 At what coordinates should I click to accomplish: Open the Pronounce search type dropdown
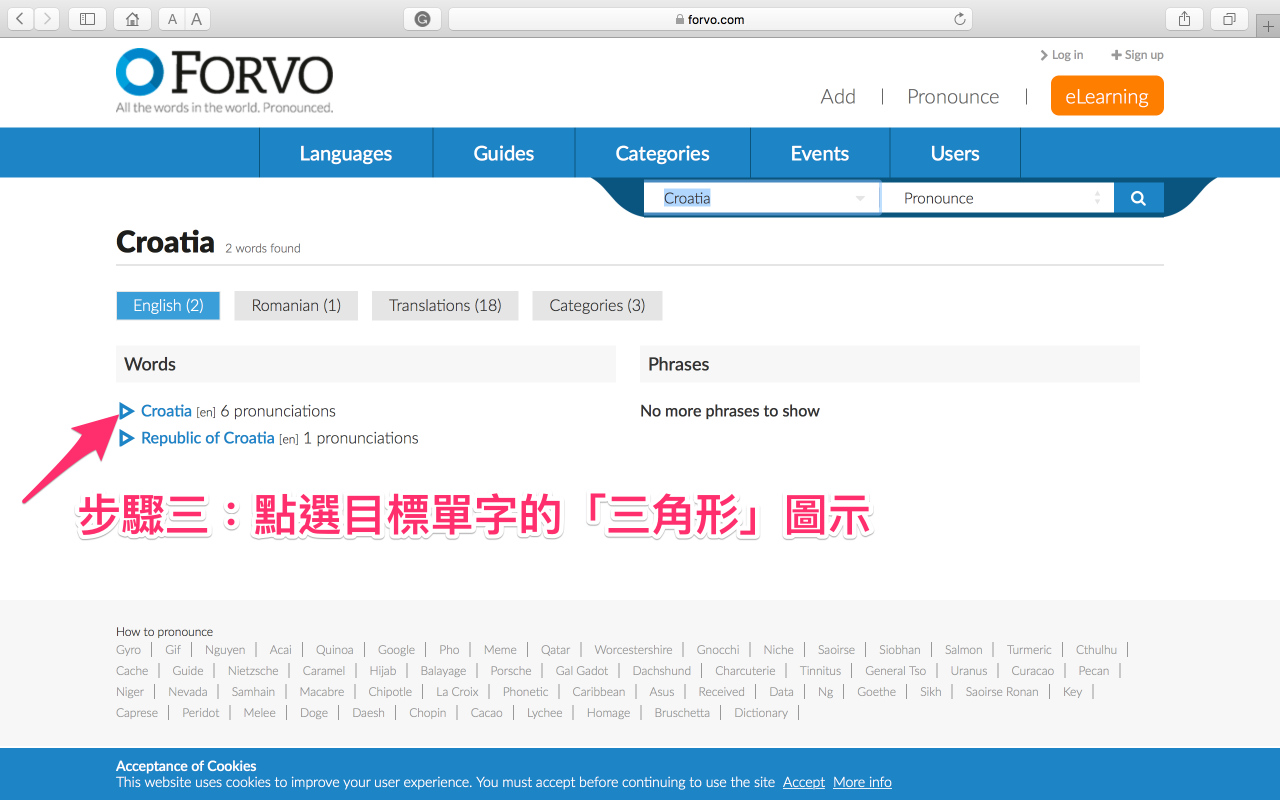pos(1000,198)
